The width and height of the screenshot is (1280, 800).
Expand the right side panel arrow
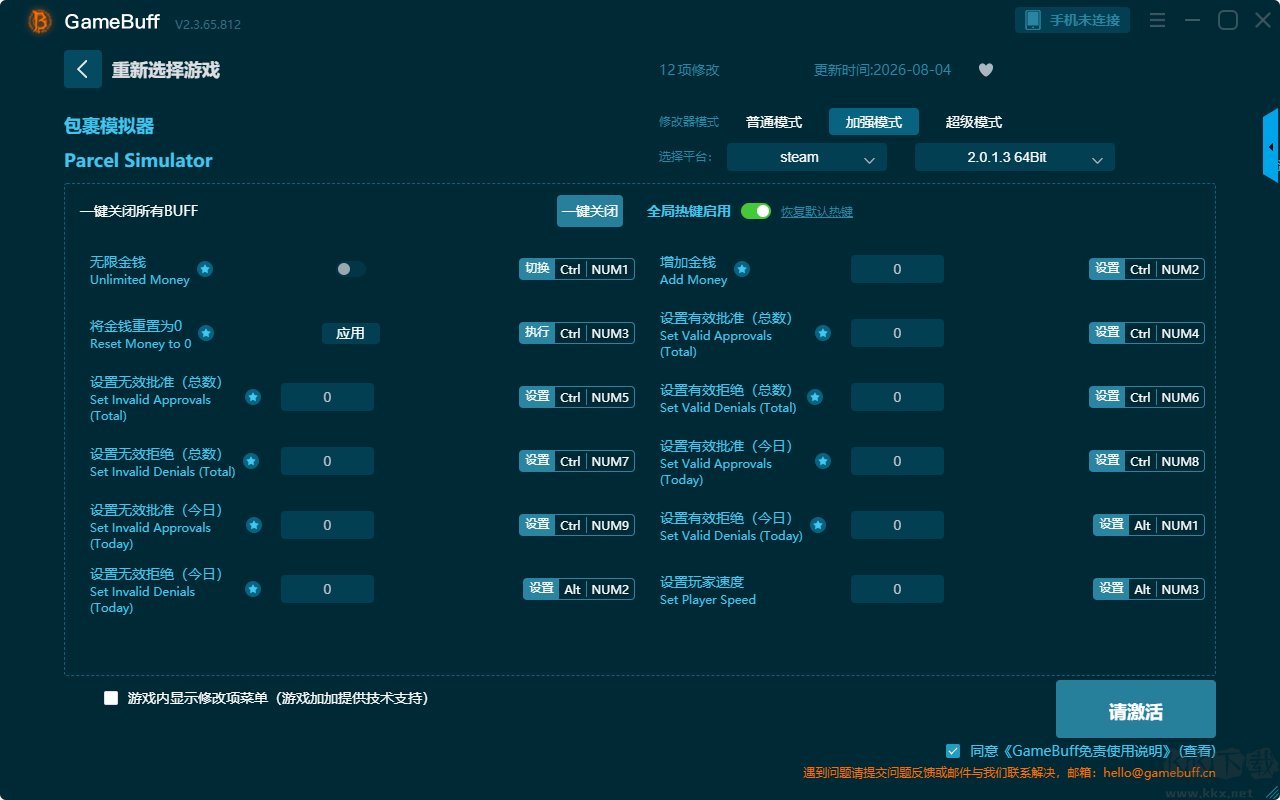(1271, 146)
